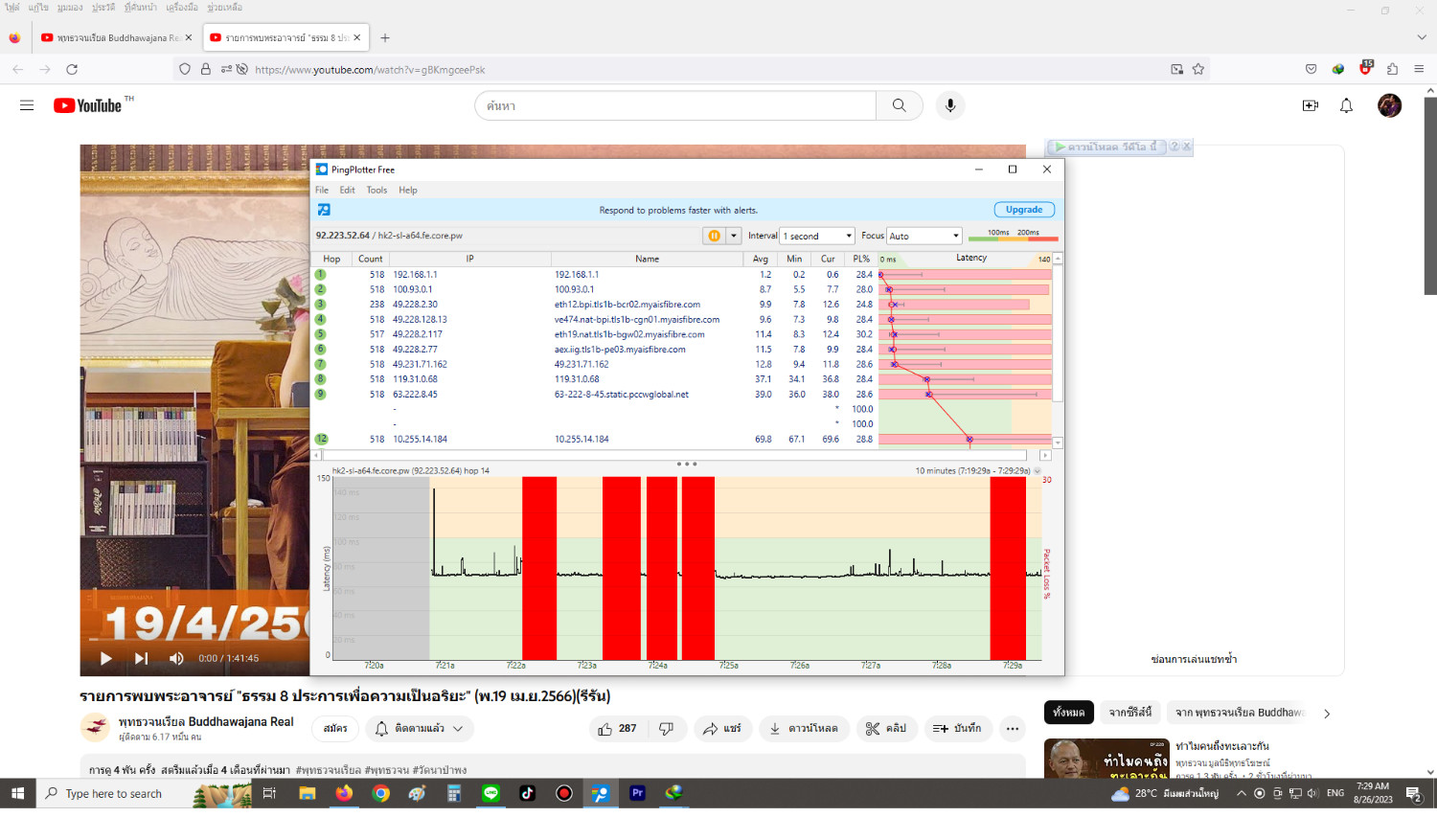Open the Tools menu in PingPlotter
Screen dimensions: 1437x840
coord(376,190)
